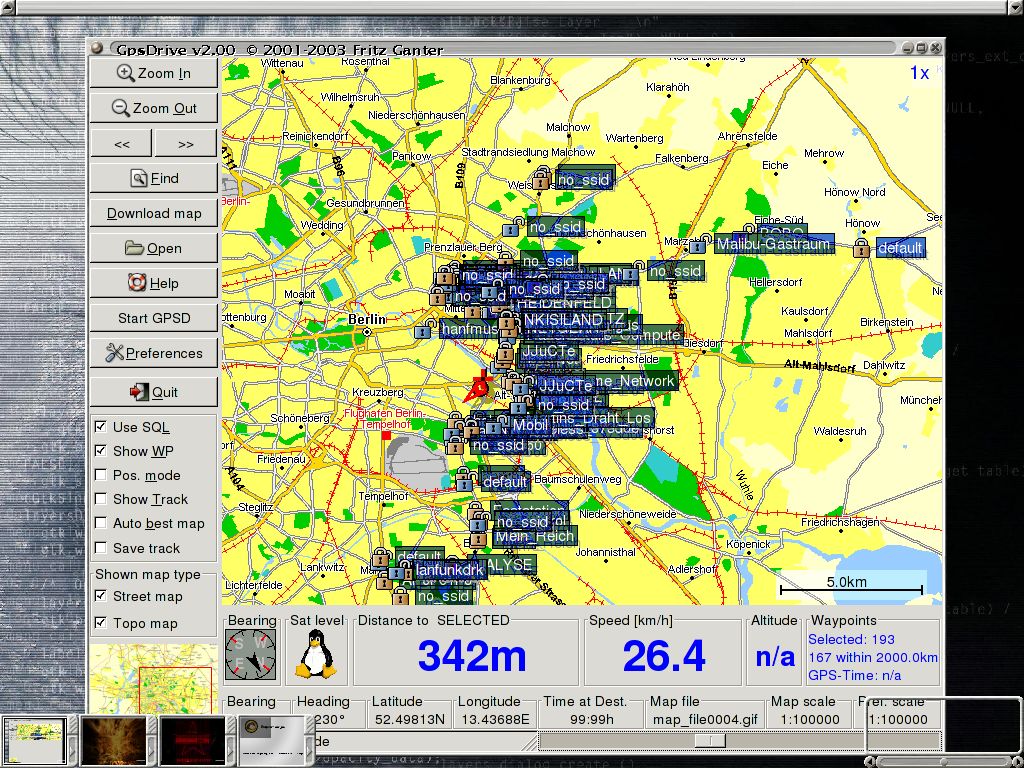Click the 26.4 speed readout
The width and height of the screenshot is (1024, 768).
click(664, 656)
